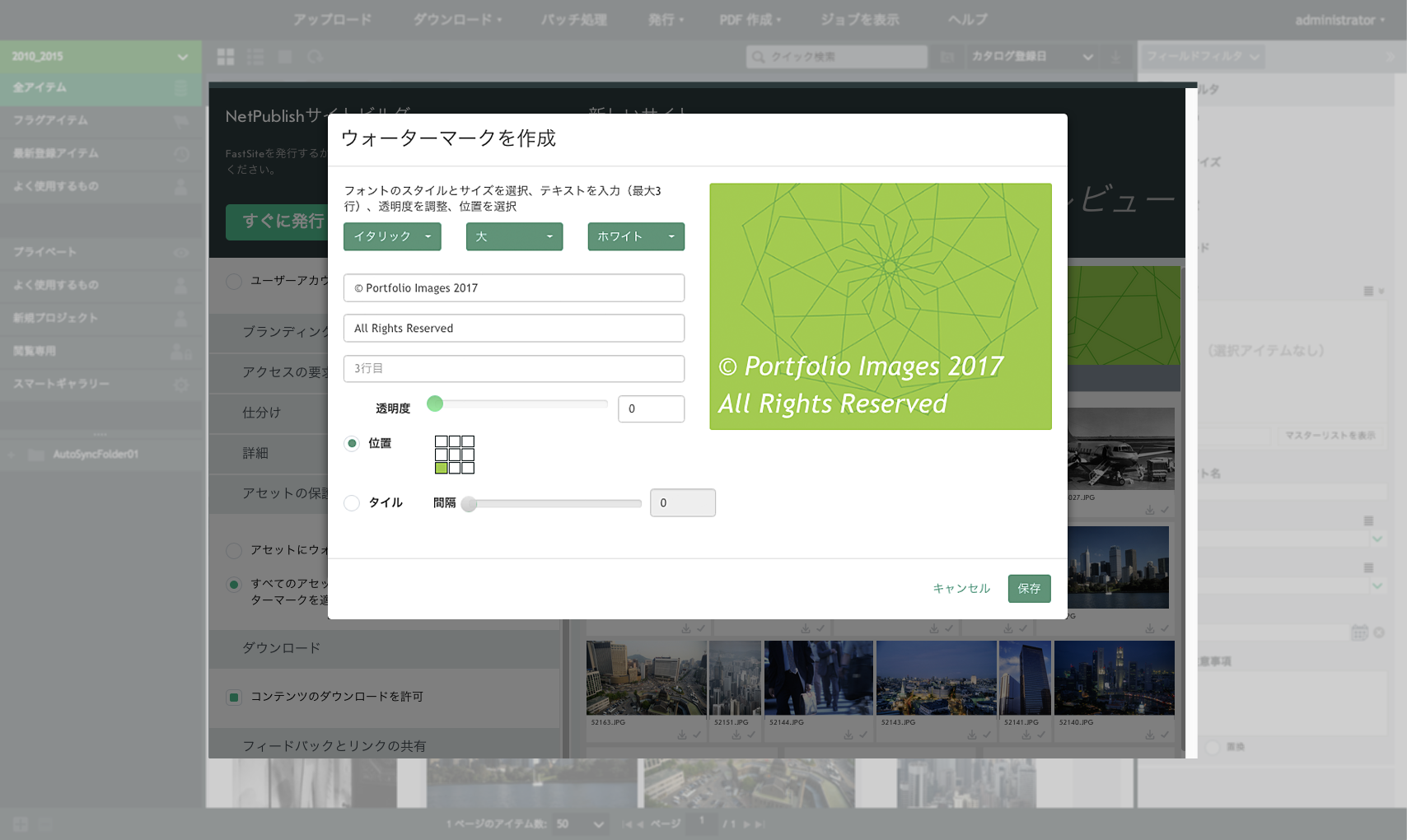The width and height of the screenshot is (1407, 840).
Task: Select the top-right position grid cell
Action: [468, 441]
